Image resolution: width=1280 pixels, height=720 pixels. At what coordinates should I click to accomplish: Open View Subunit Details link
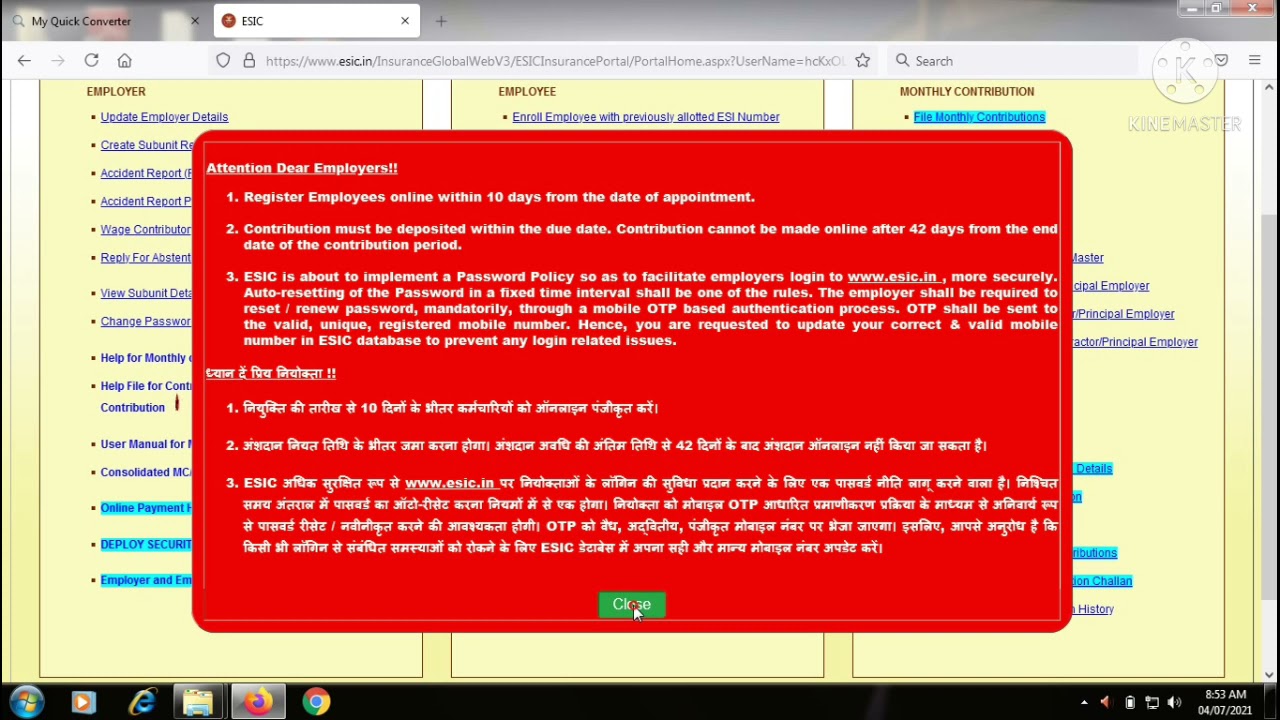(146, 293)
